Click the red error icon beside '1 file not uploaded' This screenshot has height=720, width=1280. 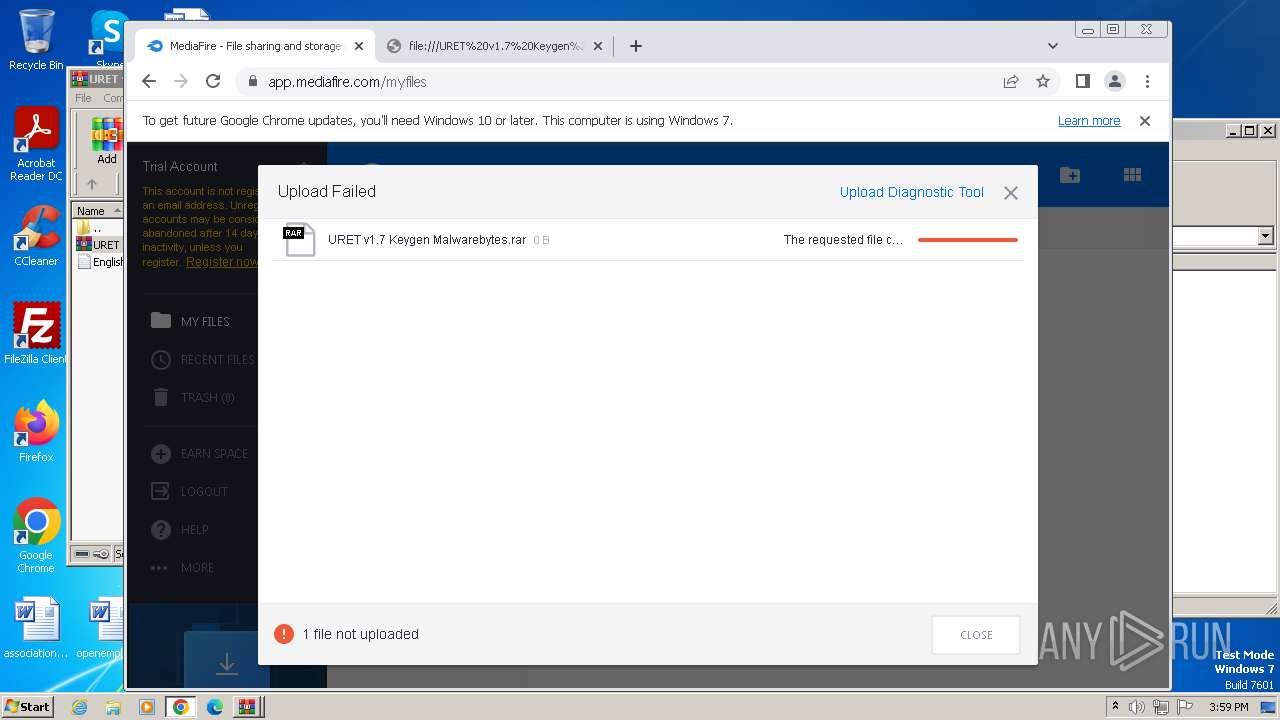[x=284, y=634]
